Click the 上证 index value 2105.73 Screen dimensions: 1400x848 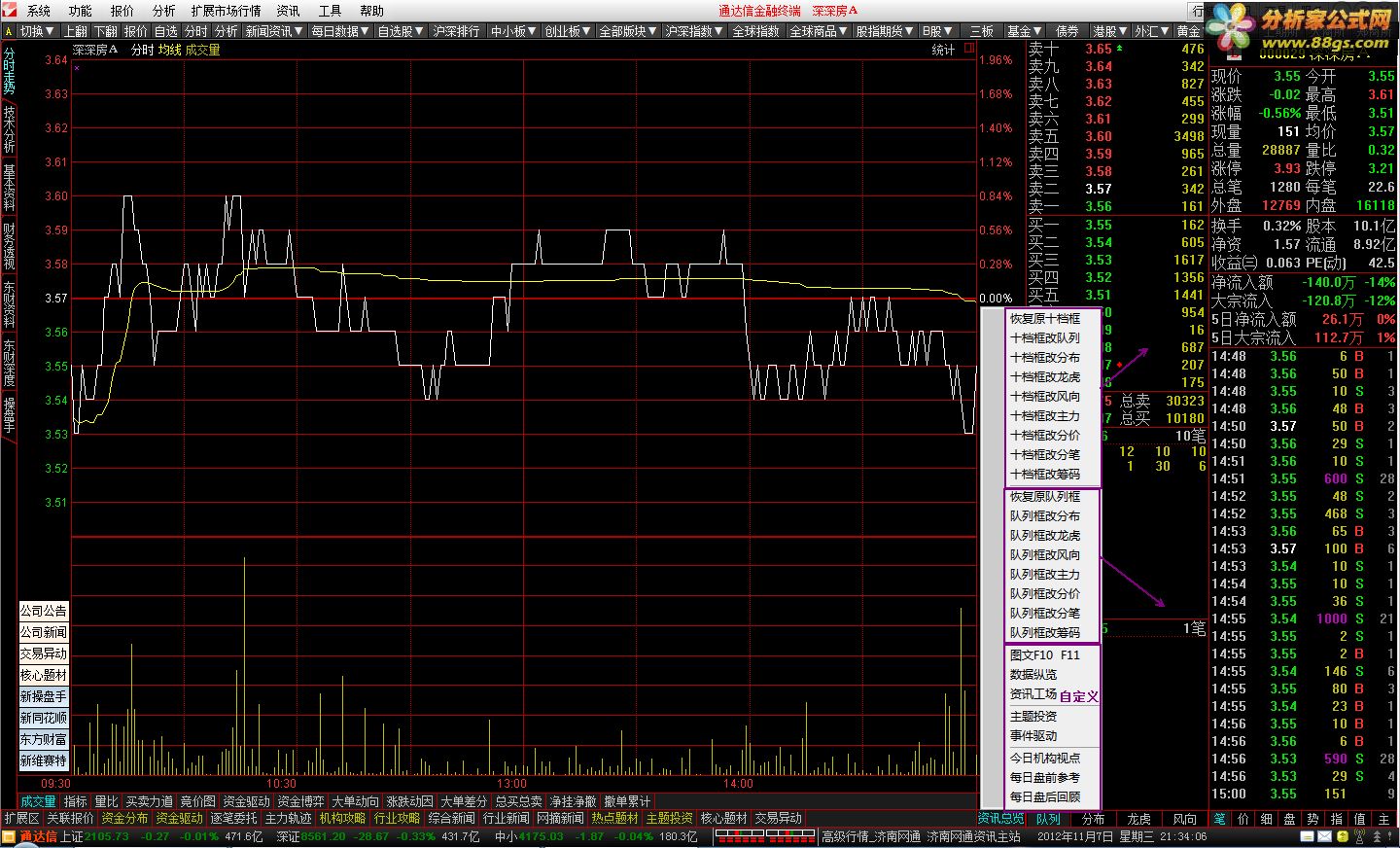point(108,836)
